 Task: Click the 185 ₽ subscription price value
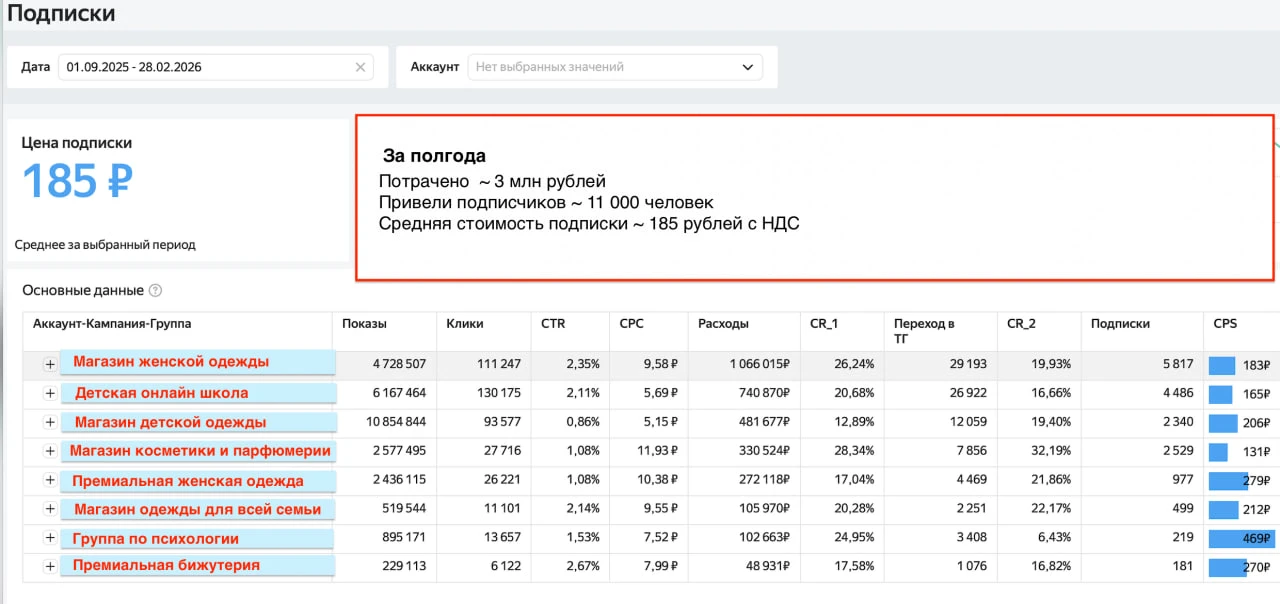[x=77, y=181]
